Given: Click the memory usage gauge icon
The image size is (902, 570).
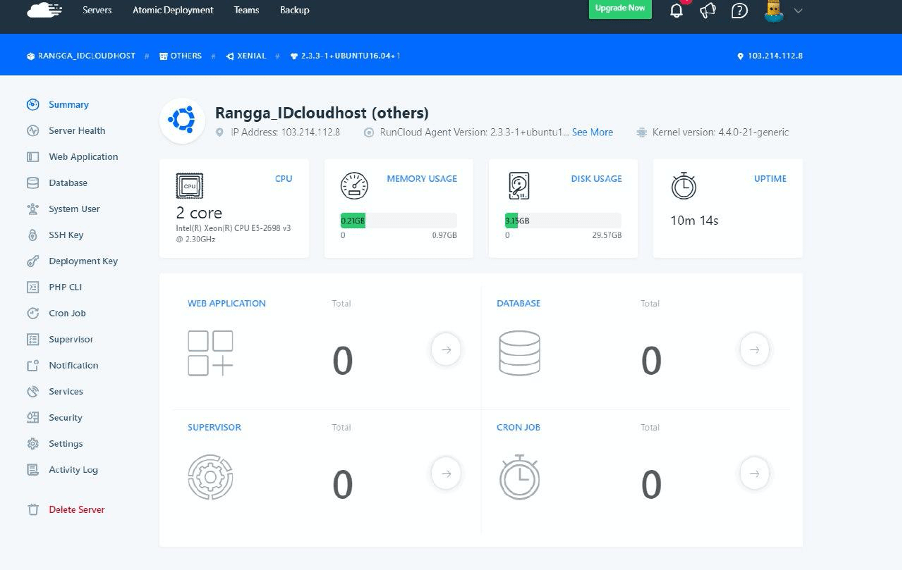Looking at the screenshot, I should click(354, 186).
